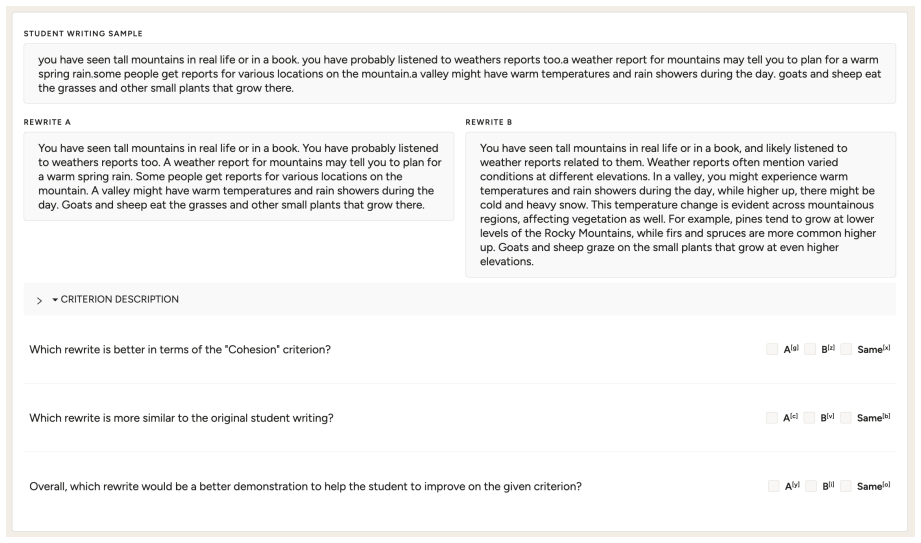This screenshot has width=921, height=543.
Task: Expand the CRITERION DESCRIPTION label text
Action: coord(120,299)
